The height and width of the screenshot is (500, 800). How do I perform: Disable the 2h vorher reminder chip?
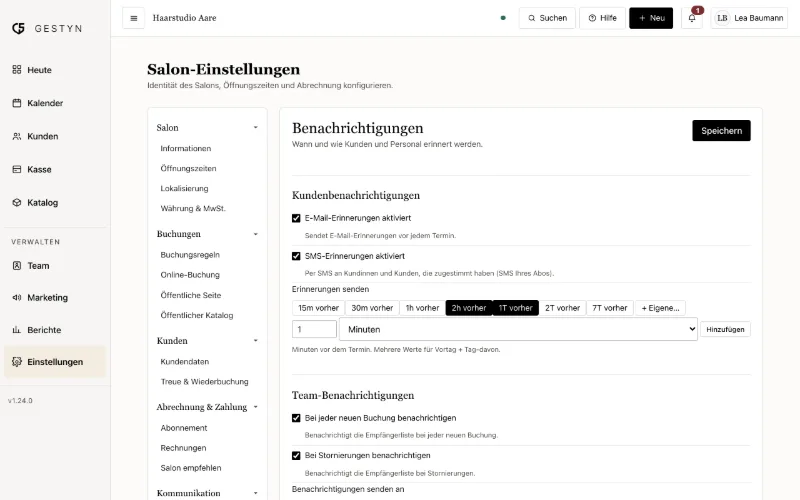[468, 308]
